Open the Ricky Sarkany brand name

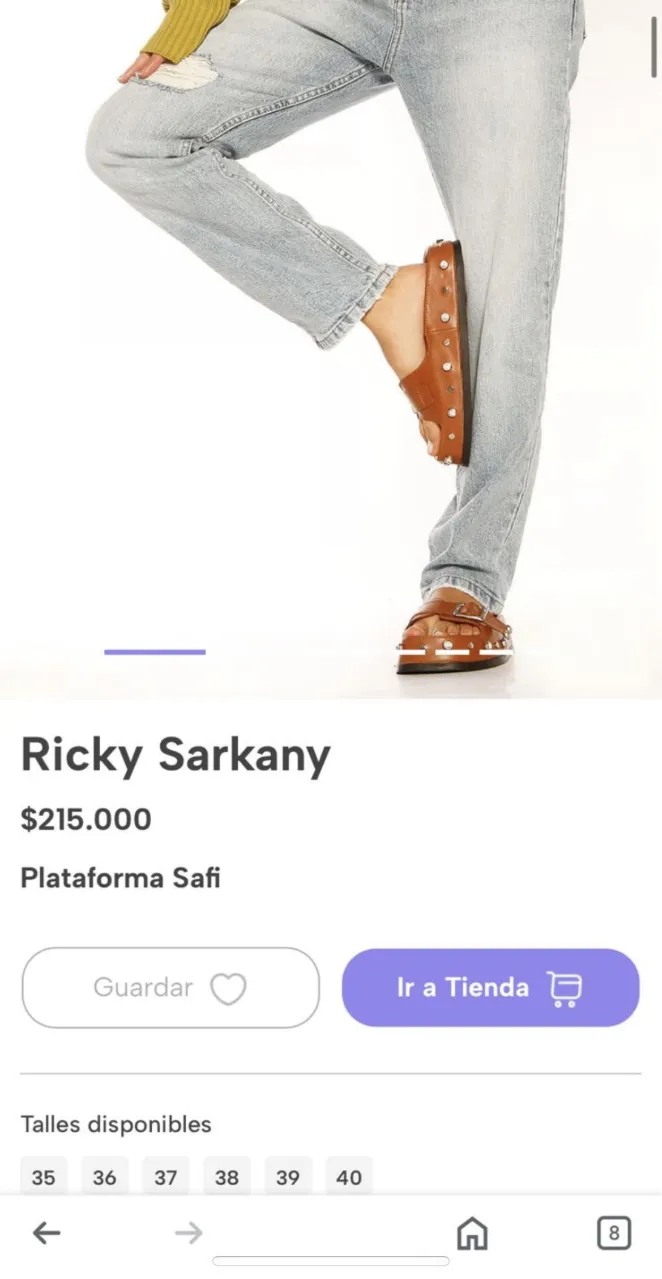[175, 755]
